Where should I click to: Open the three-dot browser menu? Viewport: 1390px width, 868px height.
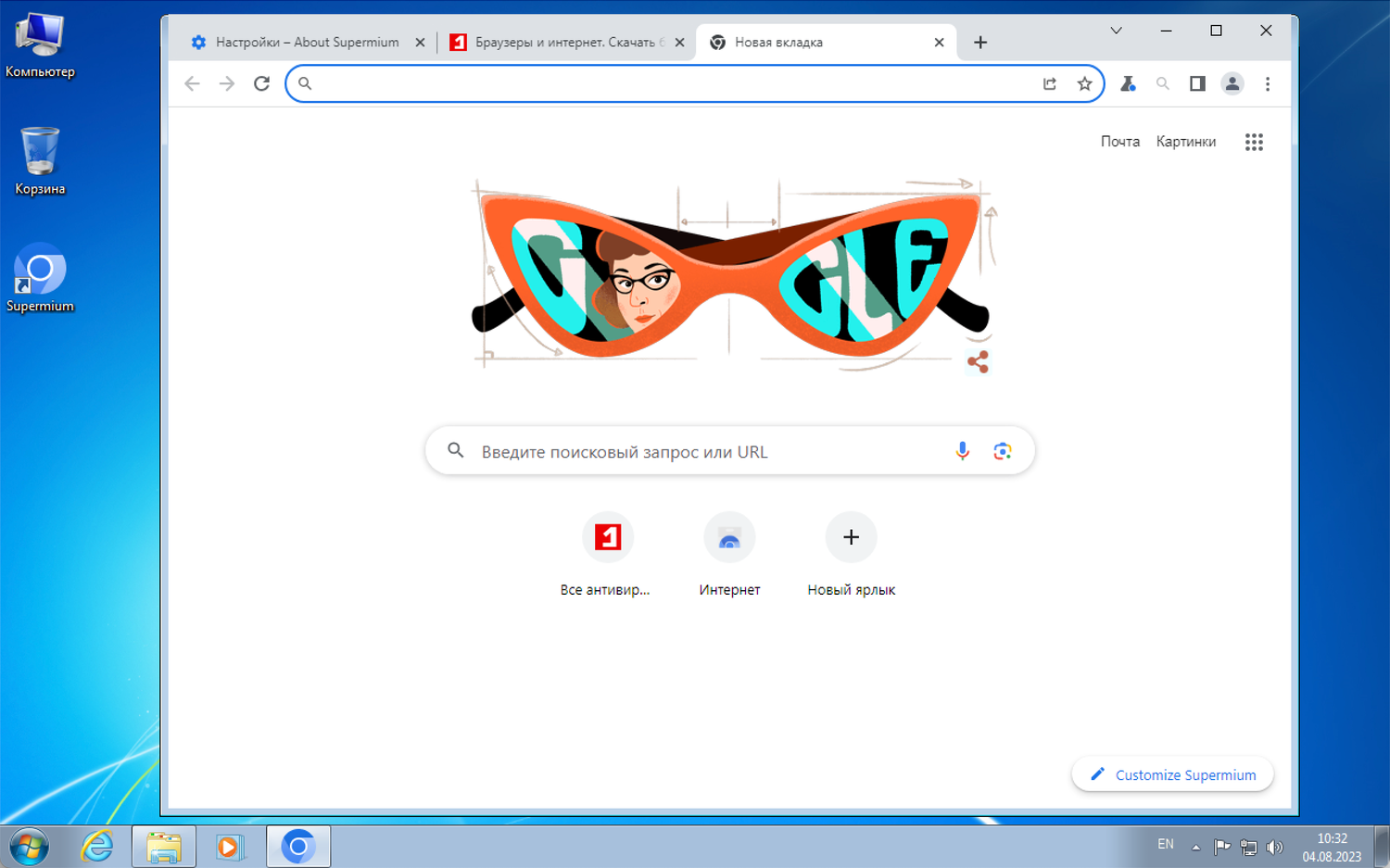pos(1268,83)
